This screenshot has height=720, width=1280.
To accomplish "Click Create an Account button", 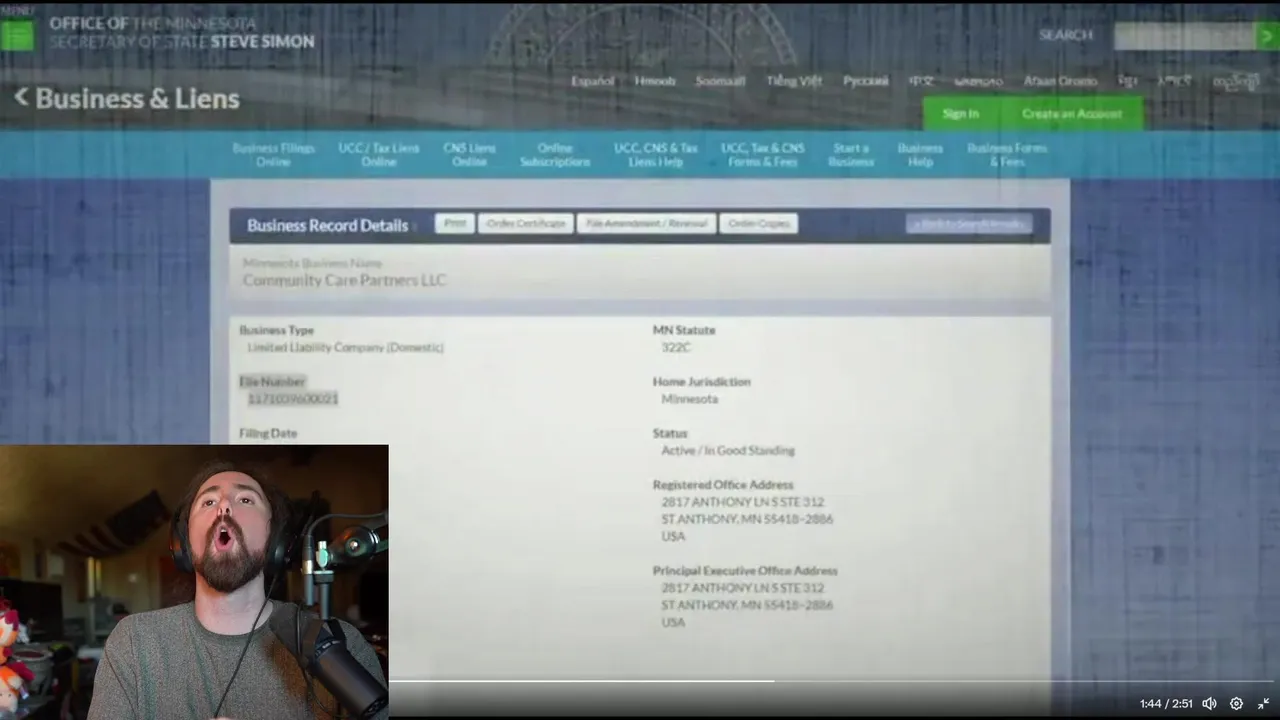I will 1071,113.
